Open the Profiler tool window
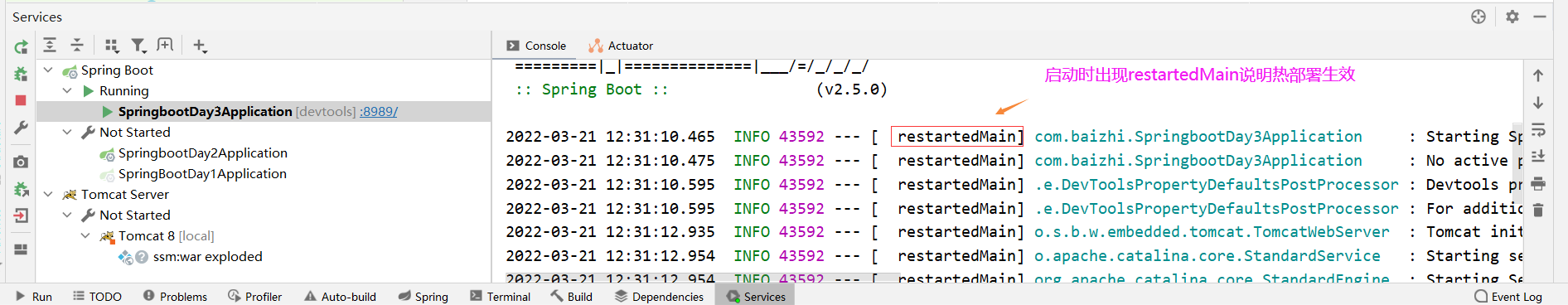This screenshot has height=305, width=1568. tap(254, 296)
